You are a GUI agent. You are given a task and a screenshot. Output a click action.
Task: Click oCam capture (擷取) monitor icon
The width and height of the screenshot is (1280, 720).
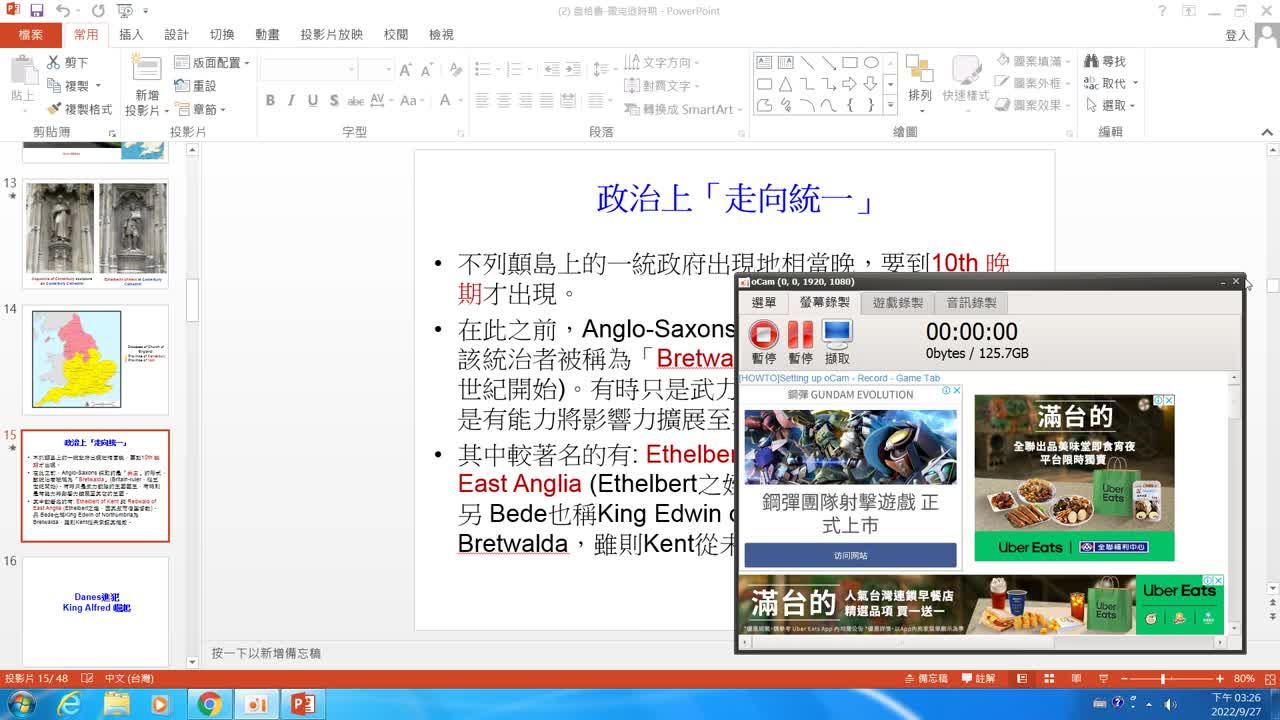[837, 334]
